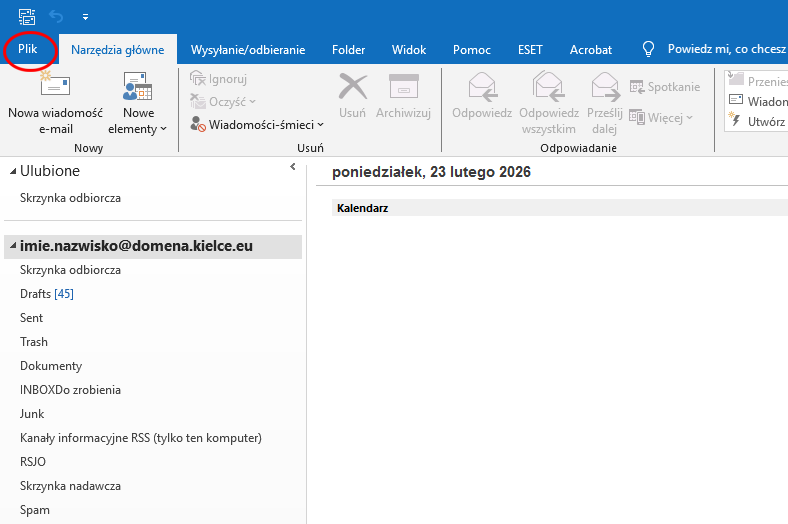The width and height of the screenshot is (788, 524).
Task: Collapse the imie.nazwisko@domena.kielce.eu account tree
Action: click(13, 246)
